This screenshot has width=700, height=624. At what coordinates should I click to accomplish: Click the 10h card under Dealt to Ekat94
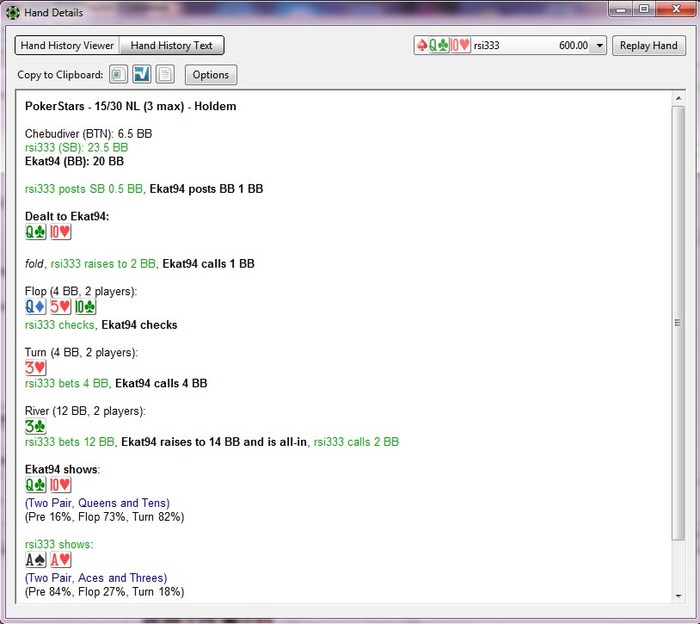[60, 232]
